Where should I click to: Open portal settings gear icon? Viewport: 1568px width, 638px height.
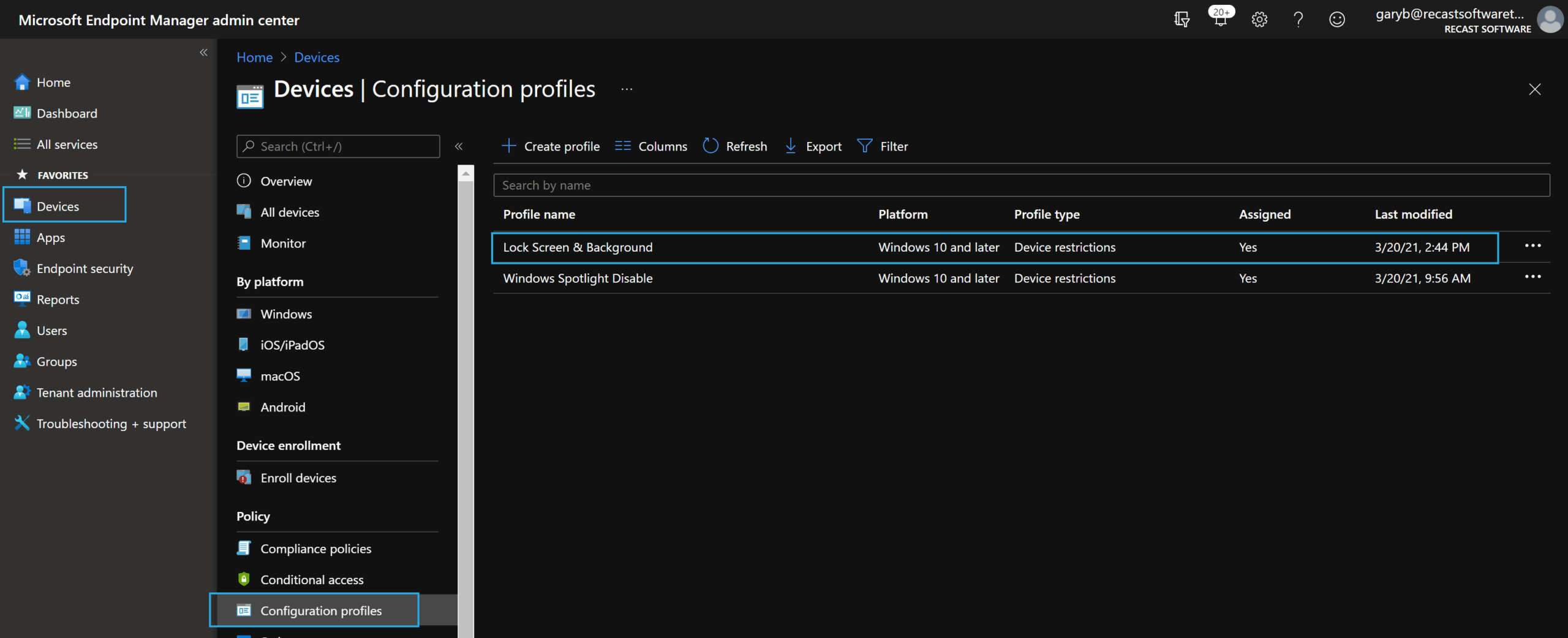1259,20
